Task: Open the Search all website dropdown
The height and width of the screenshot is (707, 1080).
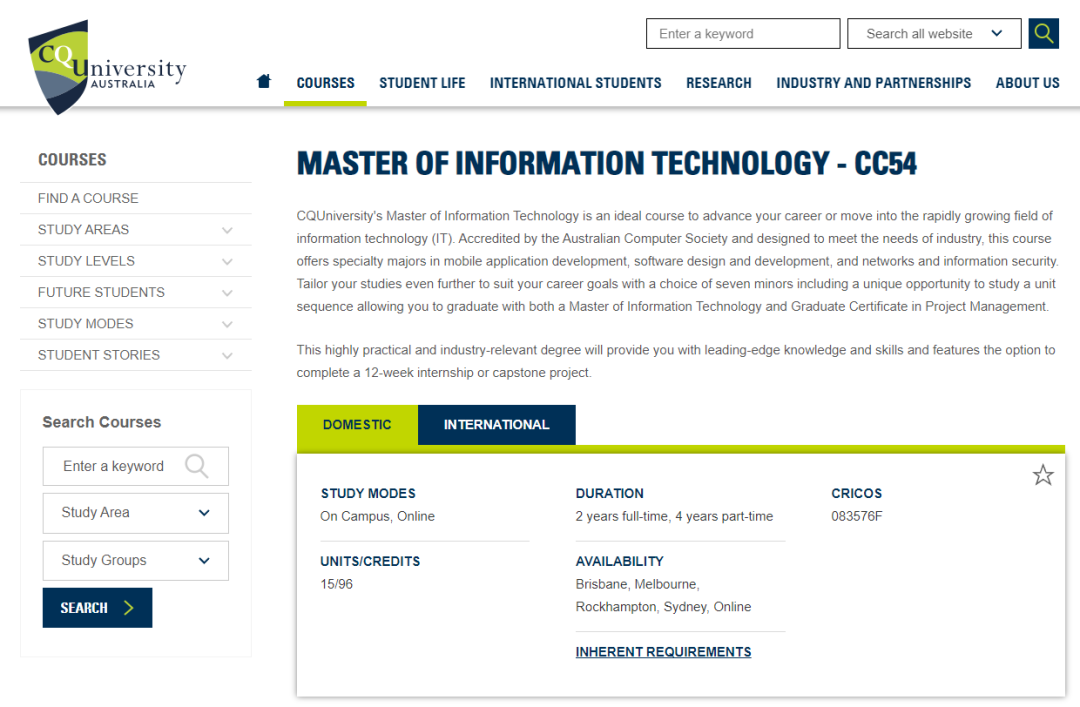Action: click(x=934, y=34)
